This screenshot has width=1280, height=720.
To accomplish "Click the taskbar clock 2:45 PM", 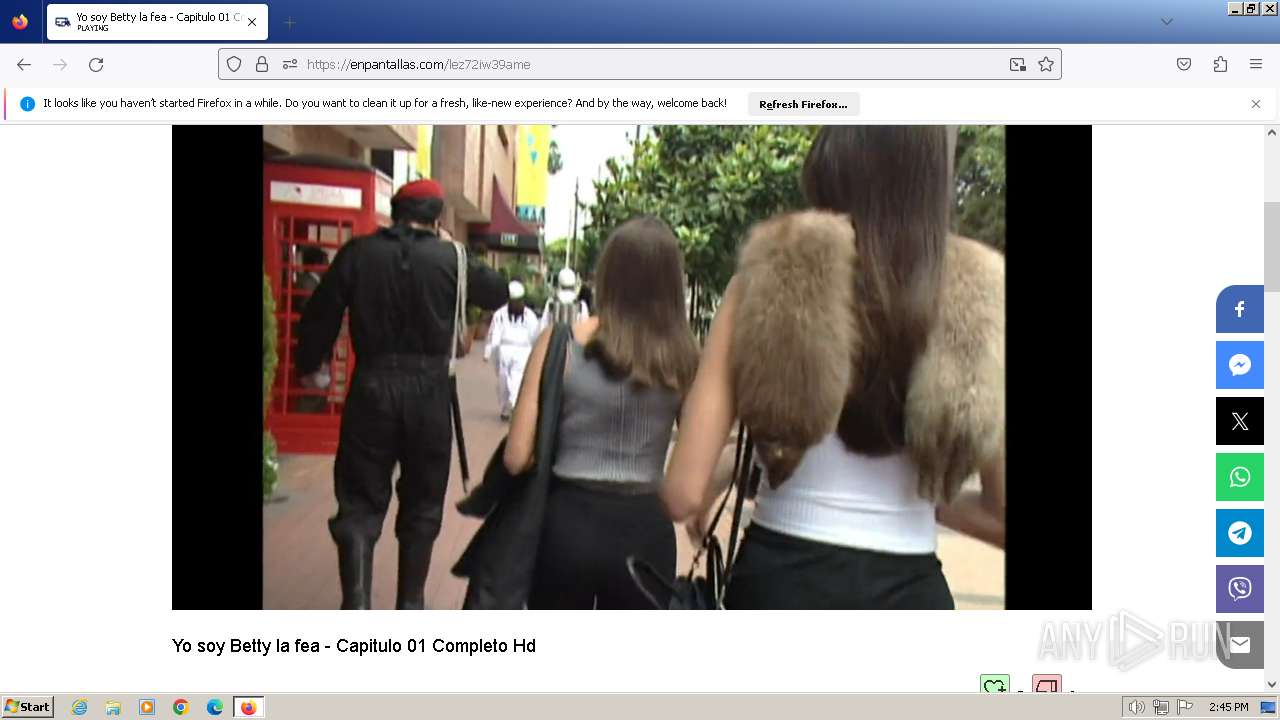I will [1228, 707].
